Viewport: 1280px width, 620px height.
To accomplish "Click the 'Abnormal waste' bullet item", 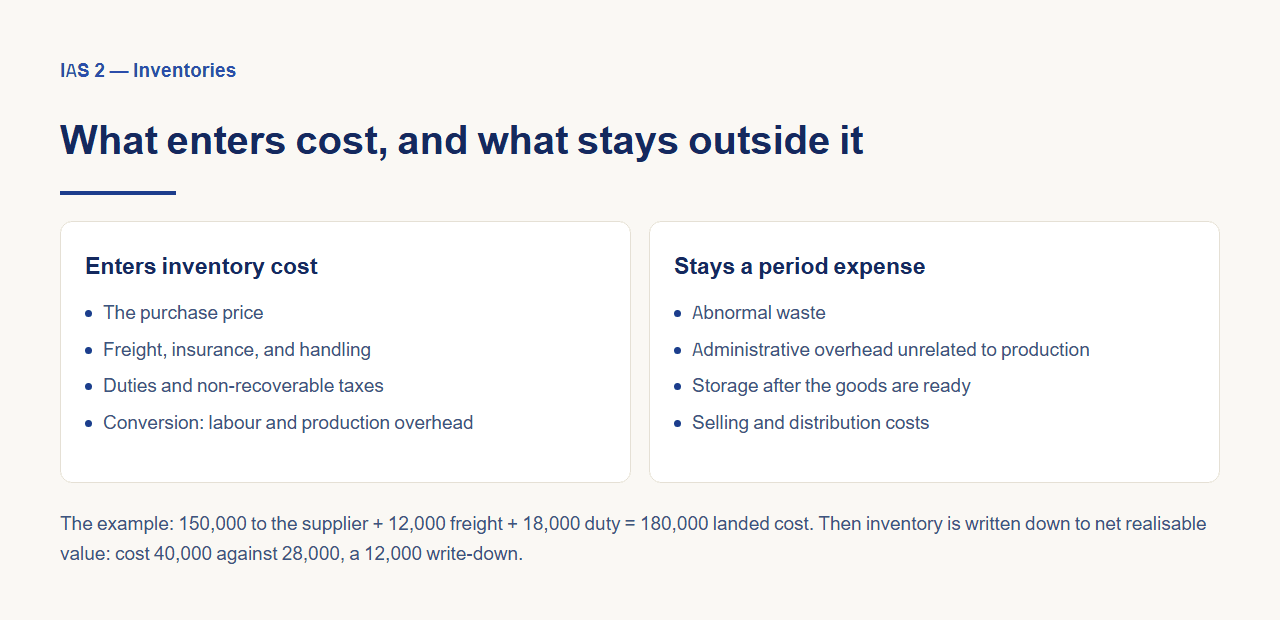I will [x=759, y=313].
